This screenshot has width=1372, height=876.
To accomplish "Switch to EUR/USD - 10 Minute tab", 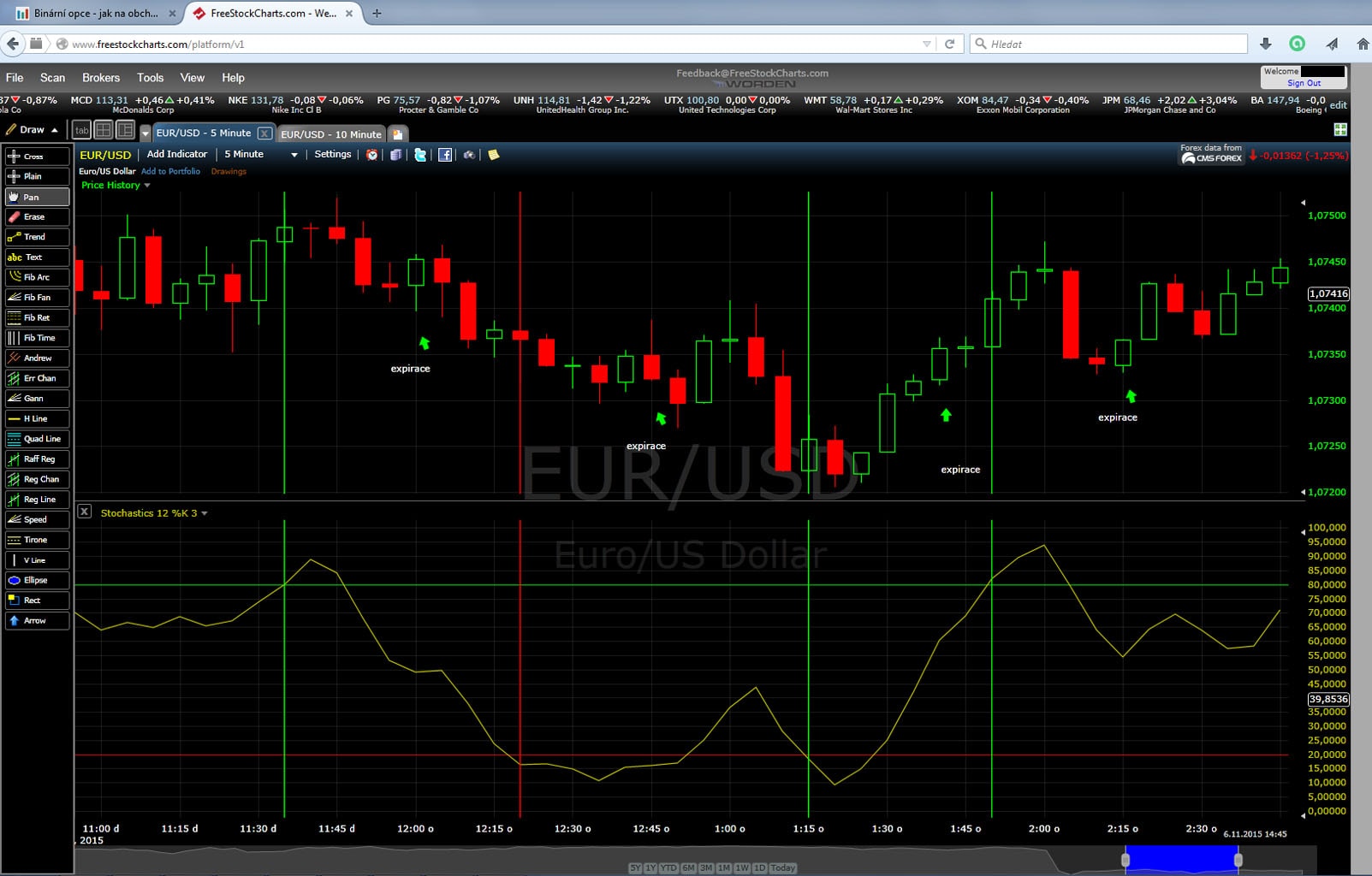I will click(330, 134).
